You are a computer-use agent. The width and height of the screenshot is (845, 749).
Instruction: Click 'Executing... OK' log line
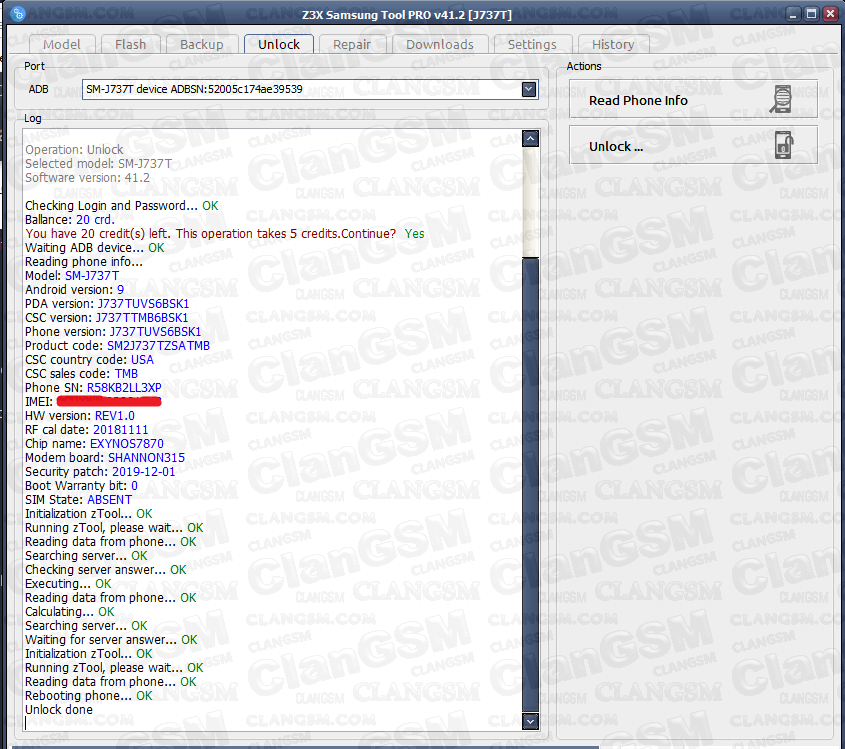coord(68,584)
